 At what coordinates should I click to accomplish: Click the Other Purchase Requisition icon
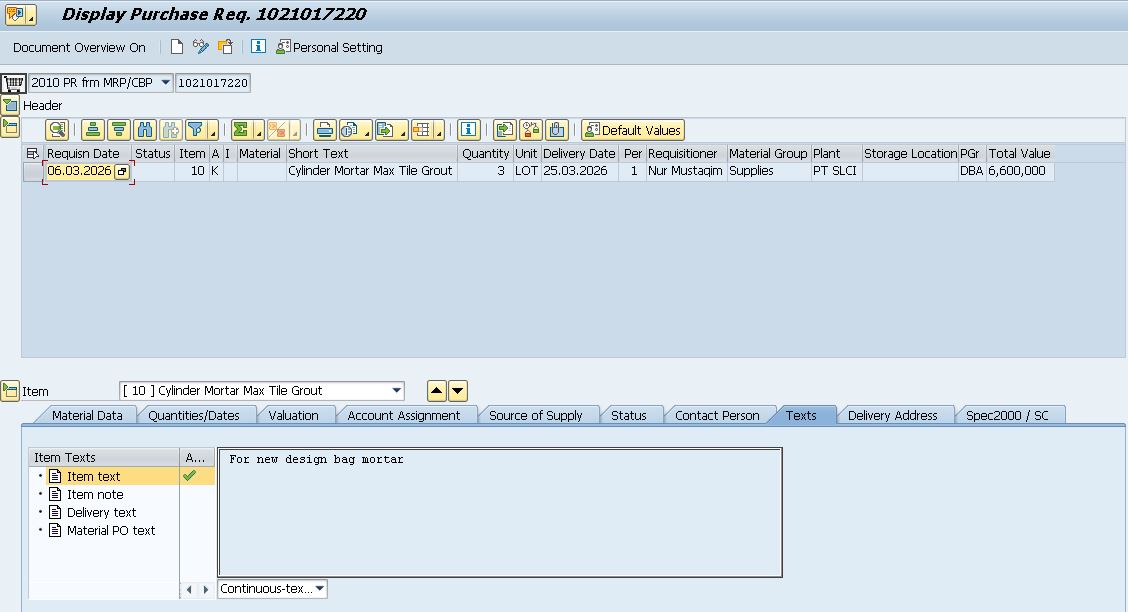tap(225, 47)
